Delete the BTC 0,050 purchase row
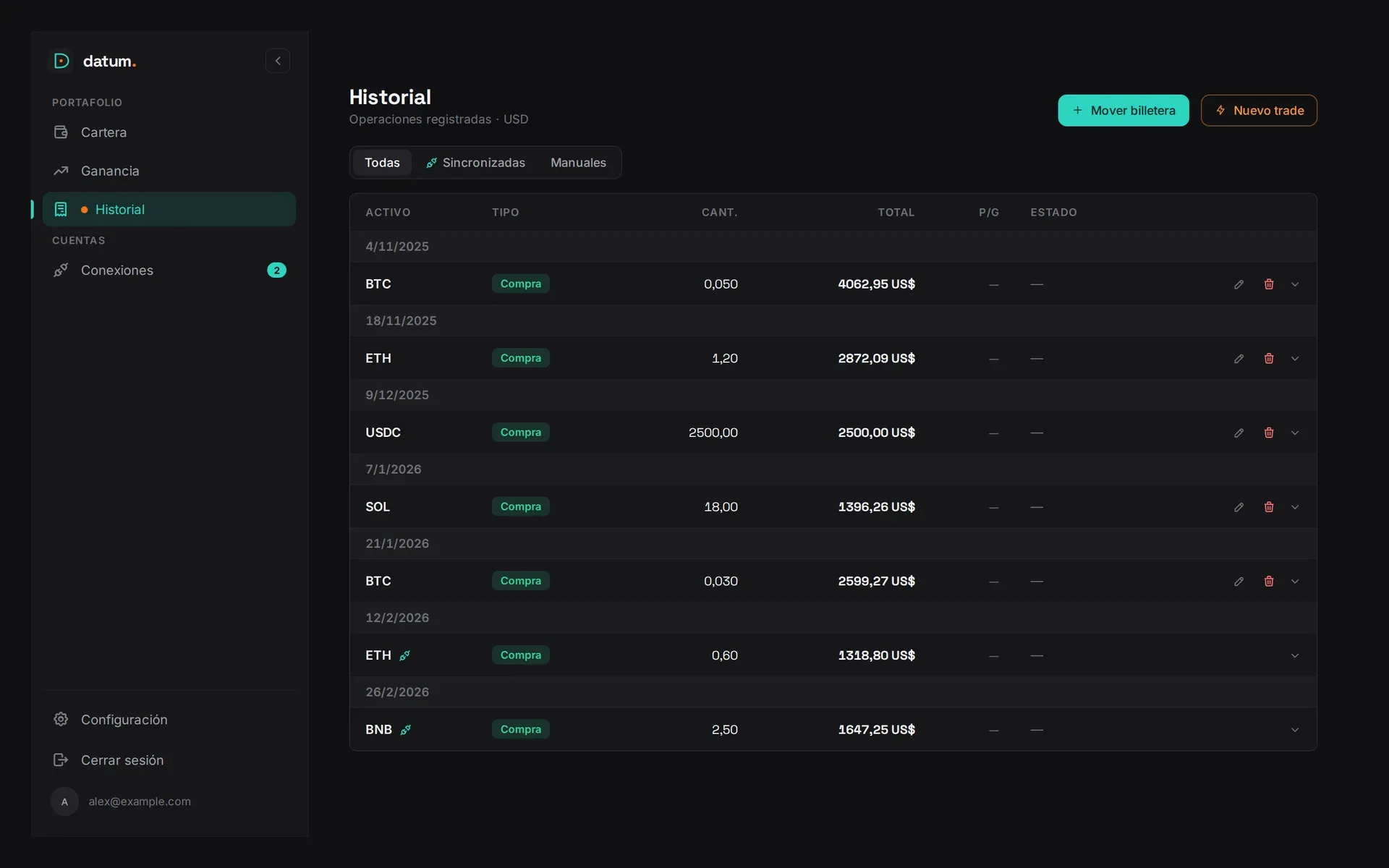 (x=1268, y=284)
